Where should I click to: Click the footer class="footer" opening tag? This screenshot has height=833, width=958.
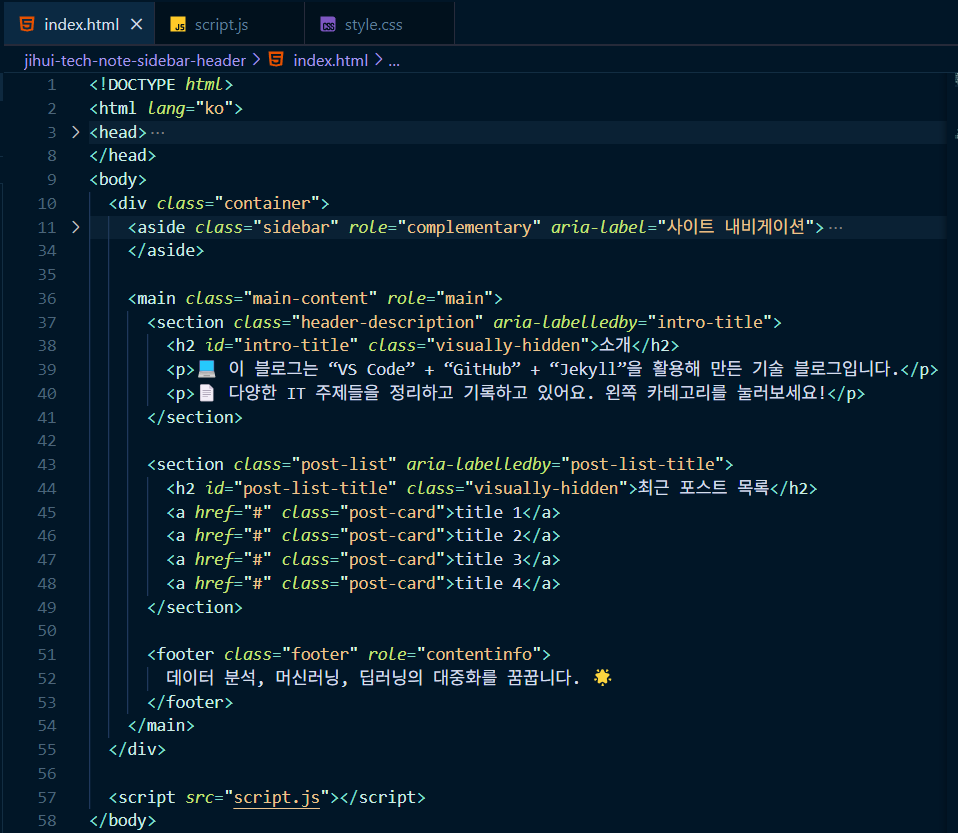click(349, 655)
